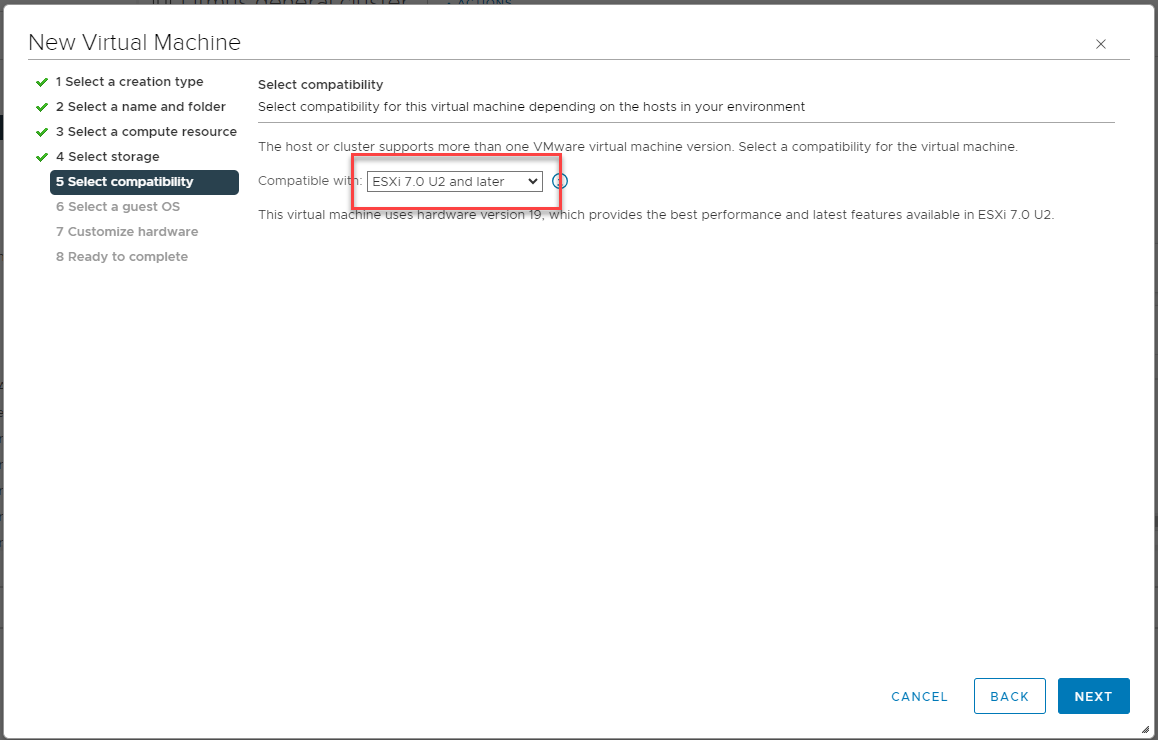
Task: Click the green checkmark on "Select a name and folder"
Action: (41, 106)
